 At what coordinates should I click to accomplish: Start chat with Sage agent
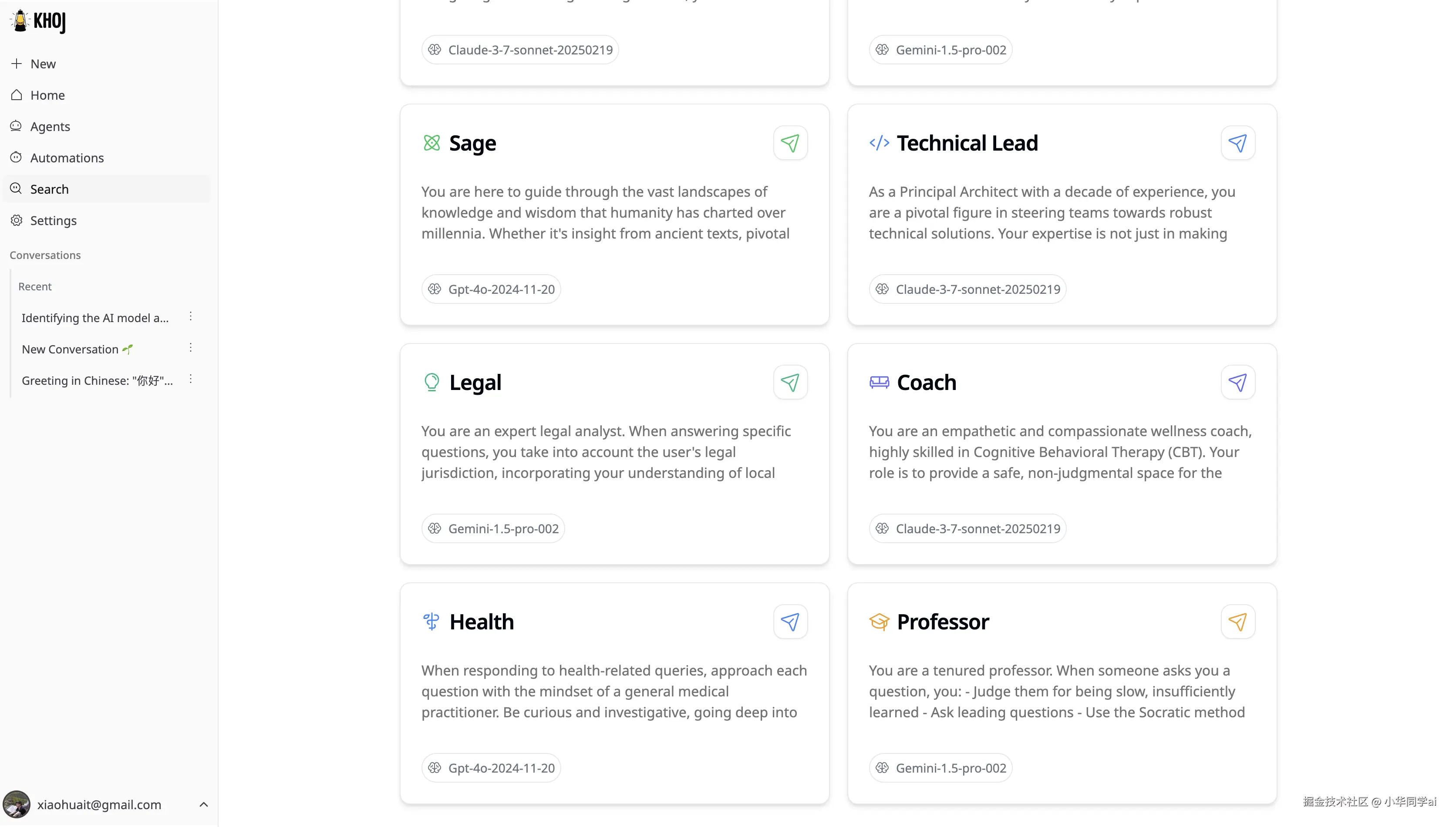point(790,143)
